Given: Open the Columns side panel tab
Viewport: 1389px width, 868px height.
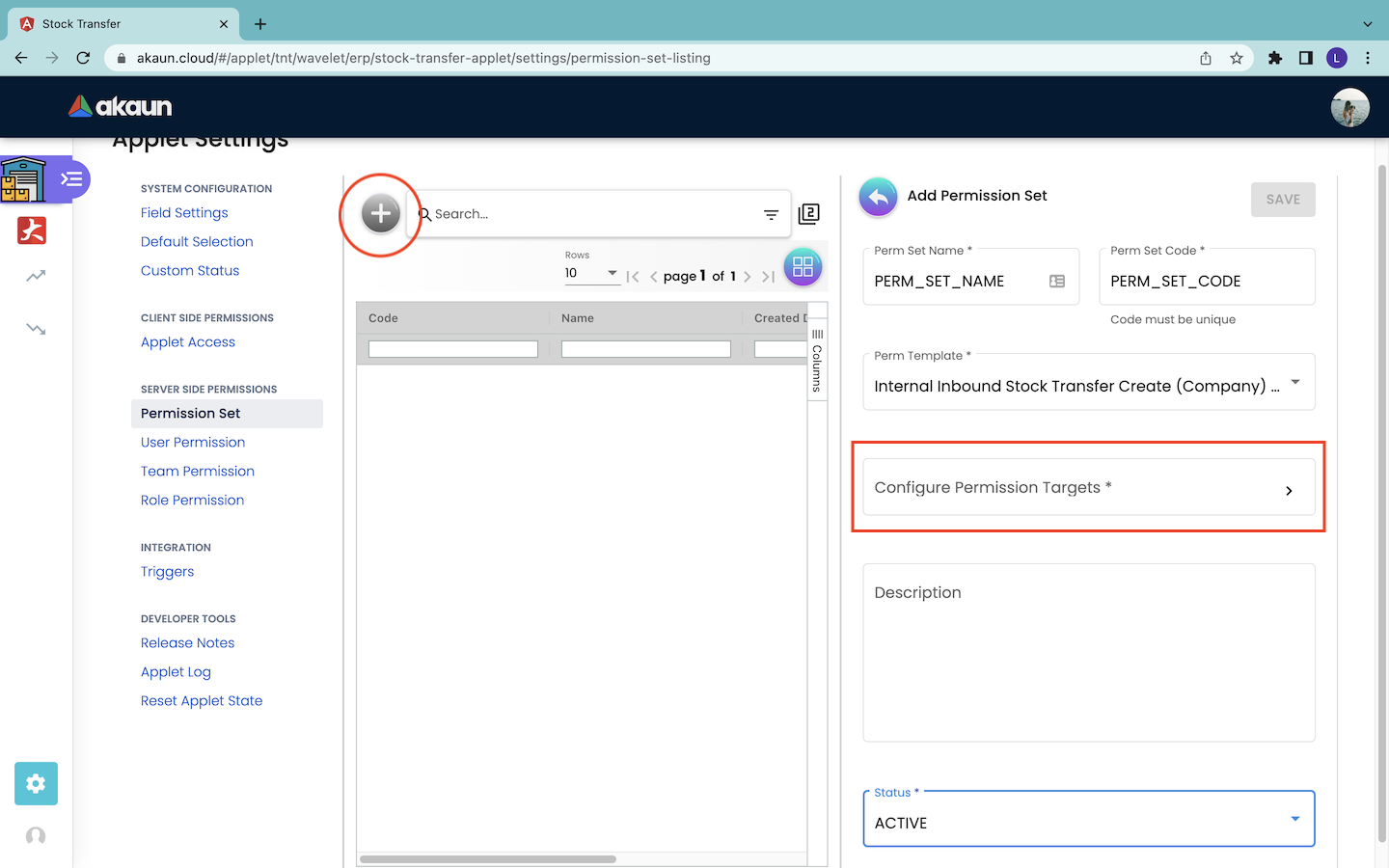Looking at the screenshot, I should (x=817, y=362).
